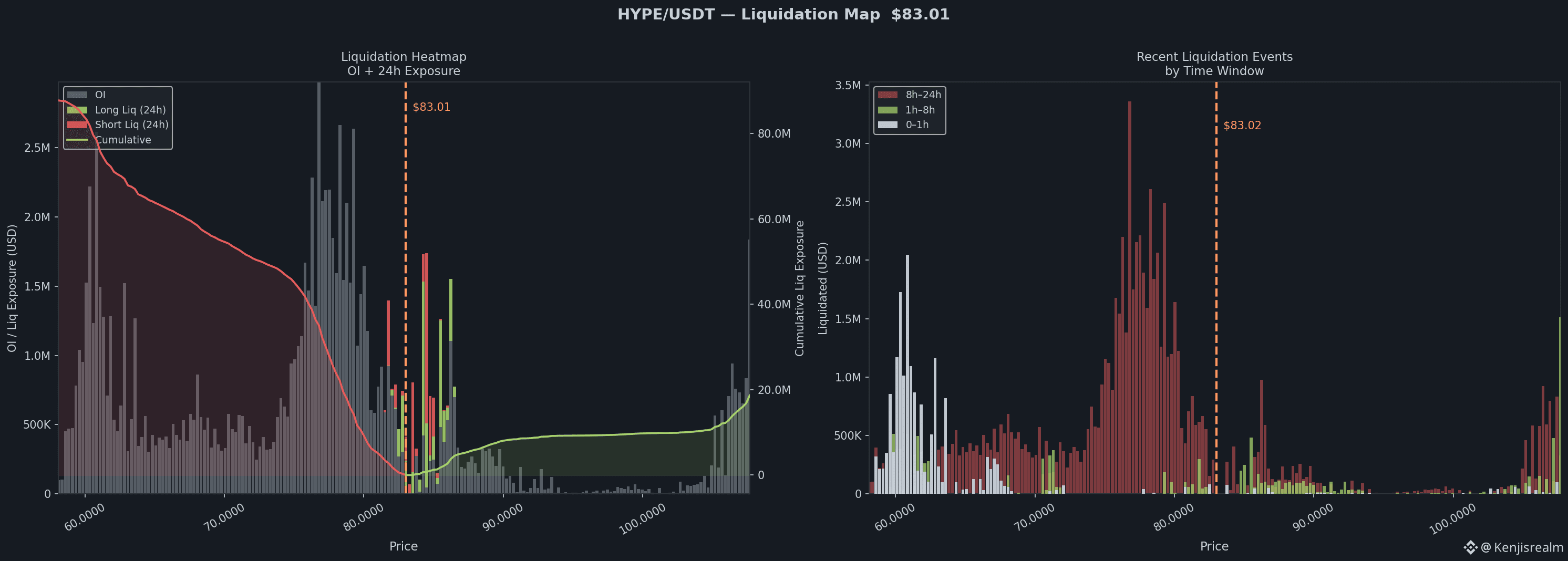Click the "0–1h" legend label
Image resolution: width=1568 pixels, height=561 pixels.
(x=917, y=124)
